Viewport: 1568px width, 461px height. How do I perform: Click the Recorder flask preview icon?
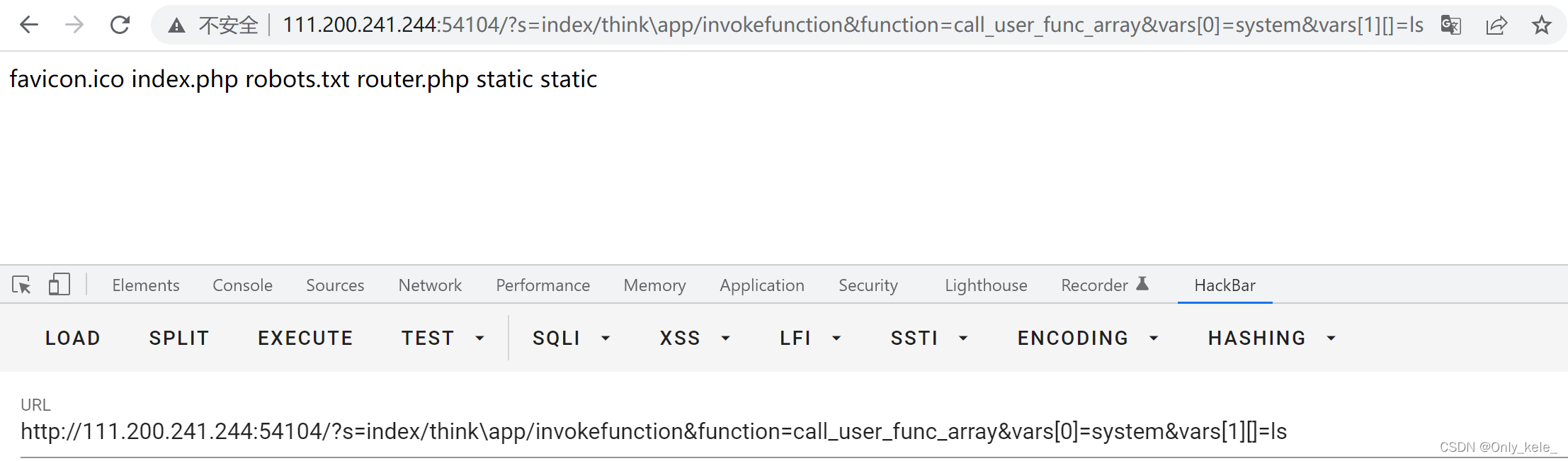(1142, 284)
